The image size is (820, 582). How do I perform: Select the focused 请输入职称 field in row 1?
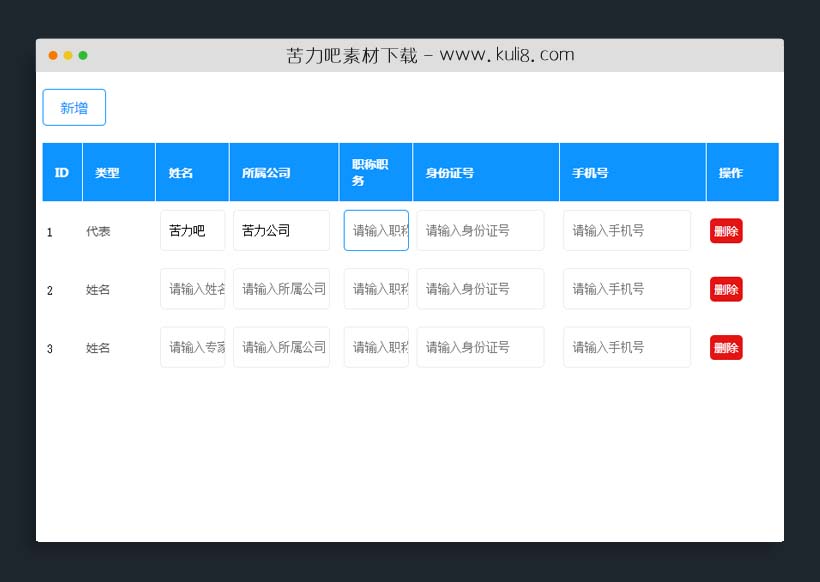pos(376,230)
